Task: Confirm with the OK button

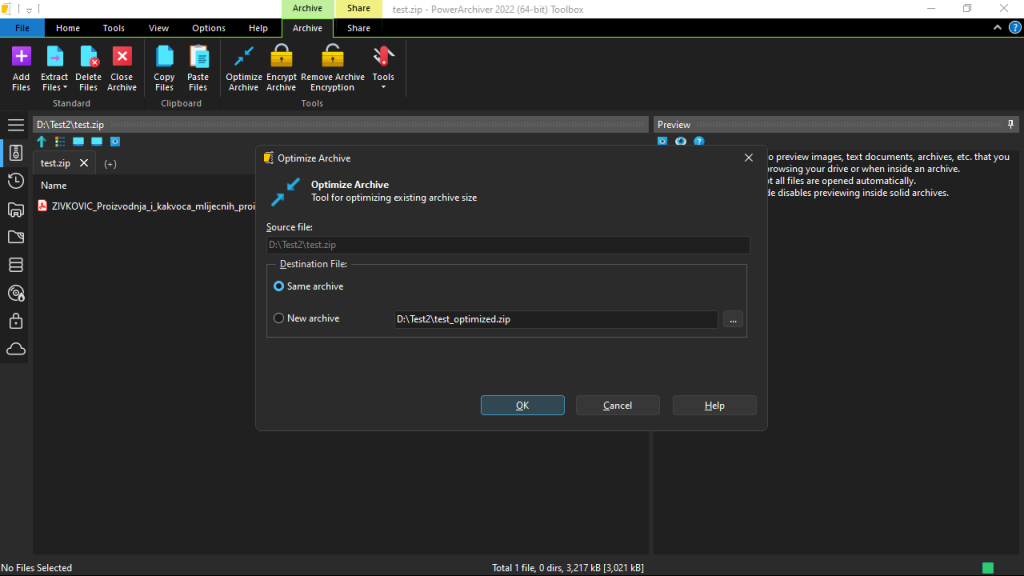Action: (x=522, y=406)
